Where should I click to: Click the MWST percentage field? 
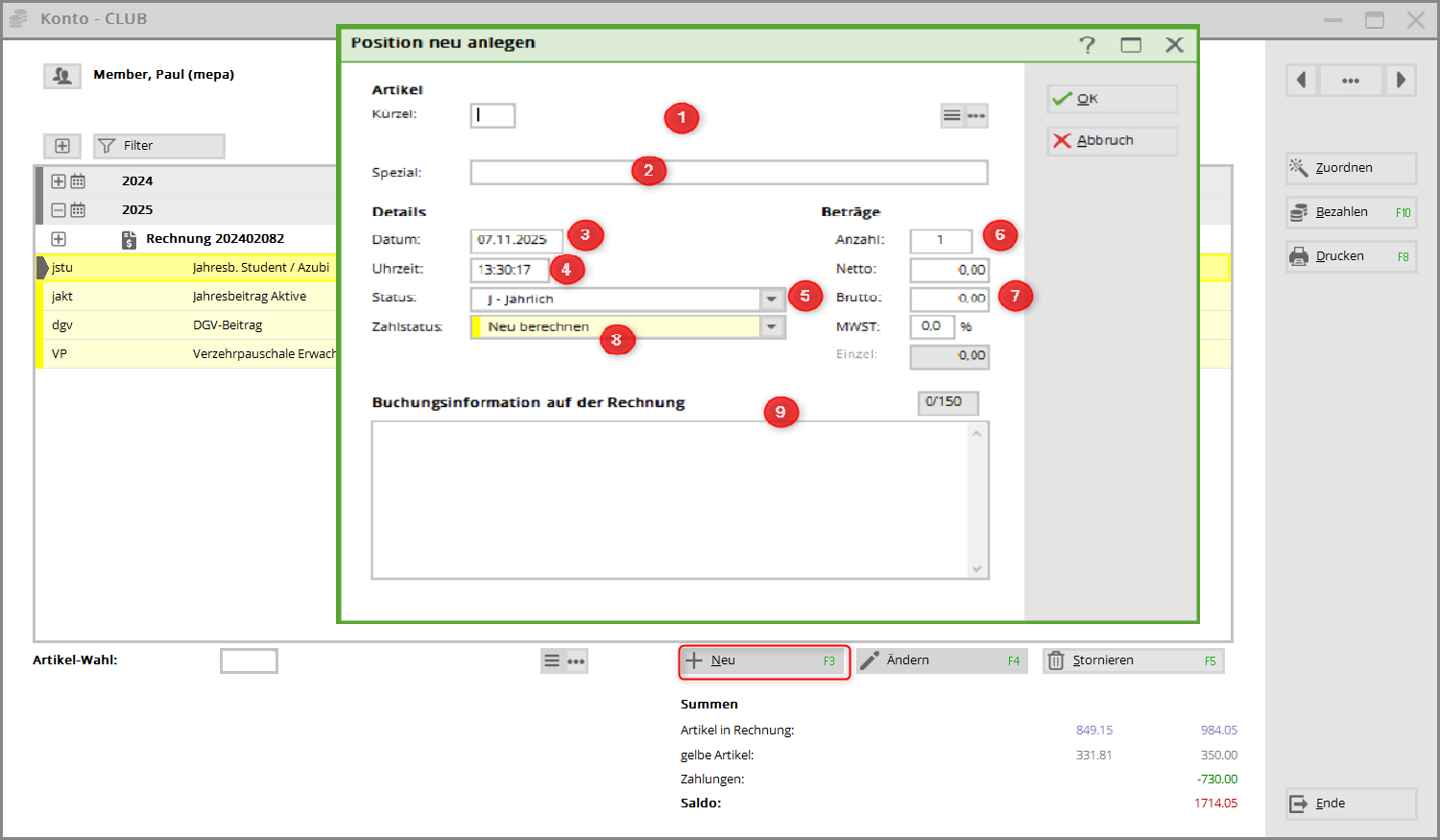pyautogui.click(x=932, y=326)
